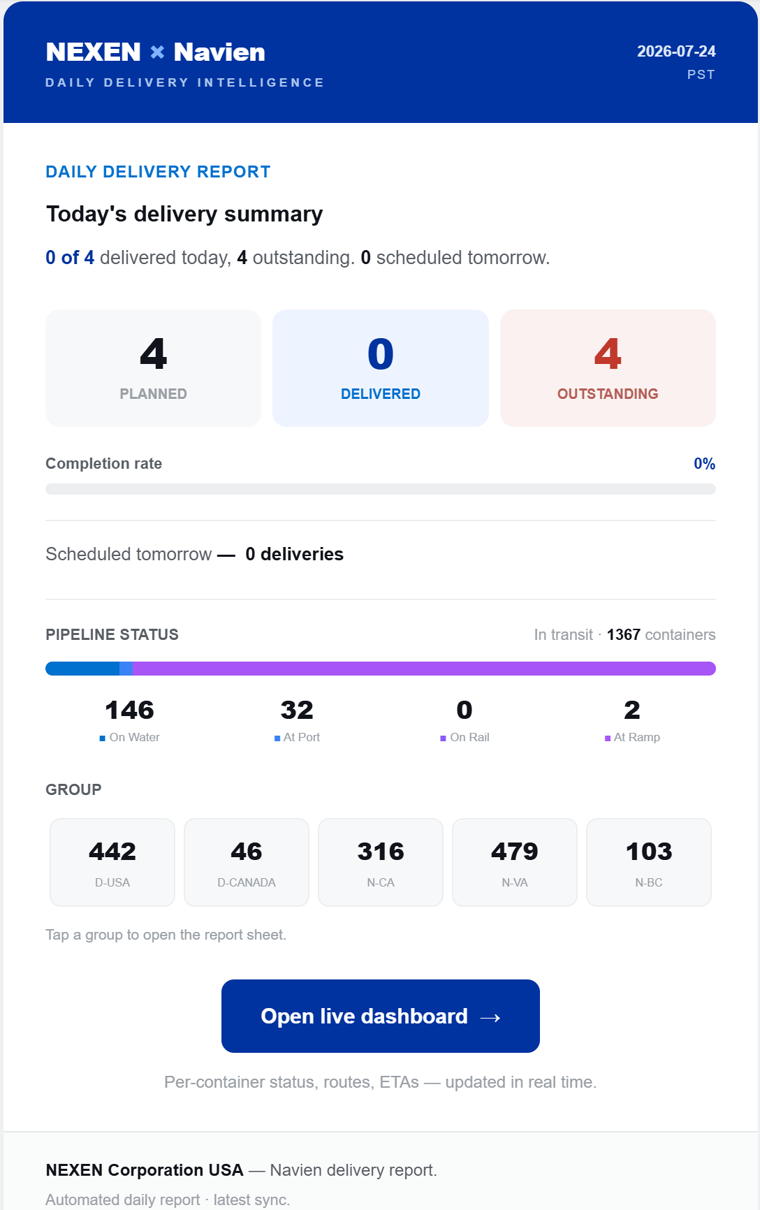This screenshot has width=760, height=1210.
Task: Open the D-USA group report card
Action: click(x=112, y=862)
